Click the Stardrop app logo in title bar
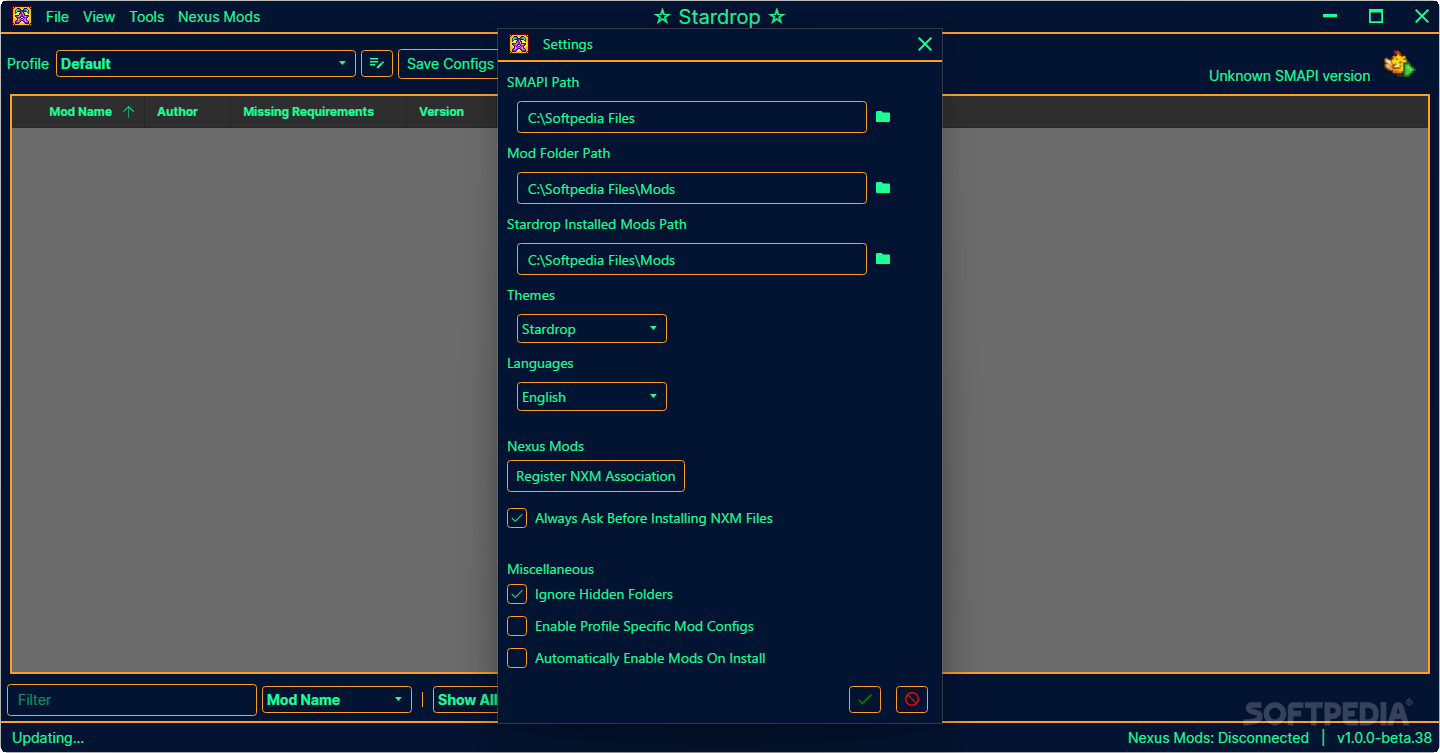Screen dimensions: 1440x753 (x=22, y=16)
